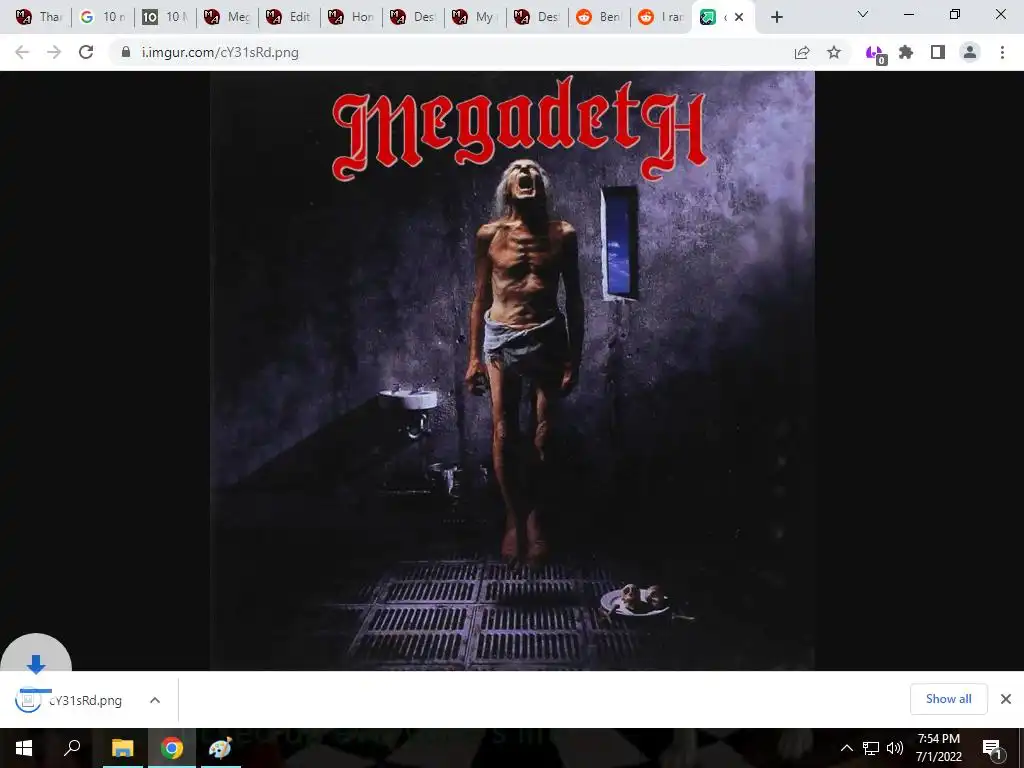Screen dimensions: 1024x768
Task: Show all downloads
Action: tap(948, 699)
